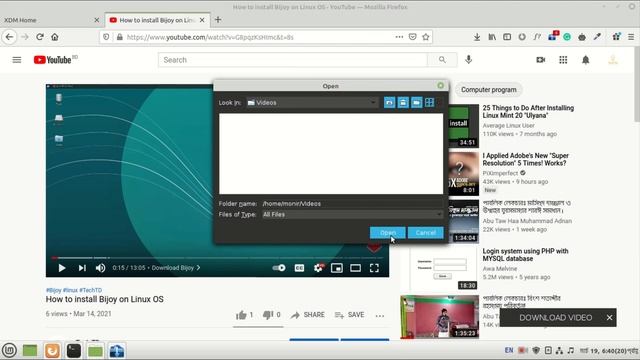Create new folder in Open dialog
This screenshot has height=360, width=640.
pyautogui.click(x=416, y=102)
